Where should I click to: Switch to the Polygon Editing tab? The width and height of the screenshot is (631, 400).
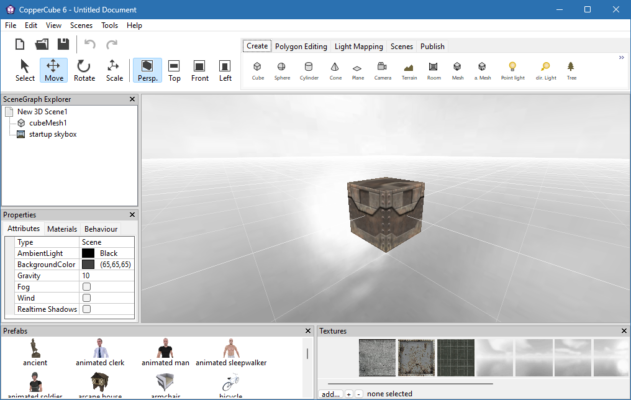301,46
